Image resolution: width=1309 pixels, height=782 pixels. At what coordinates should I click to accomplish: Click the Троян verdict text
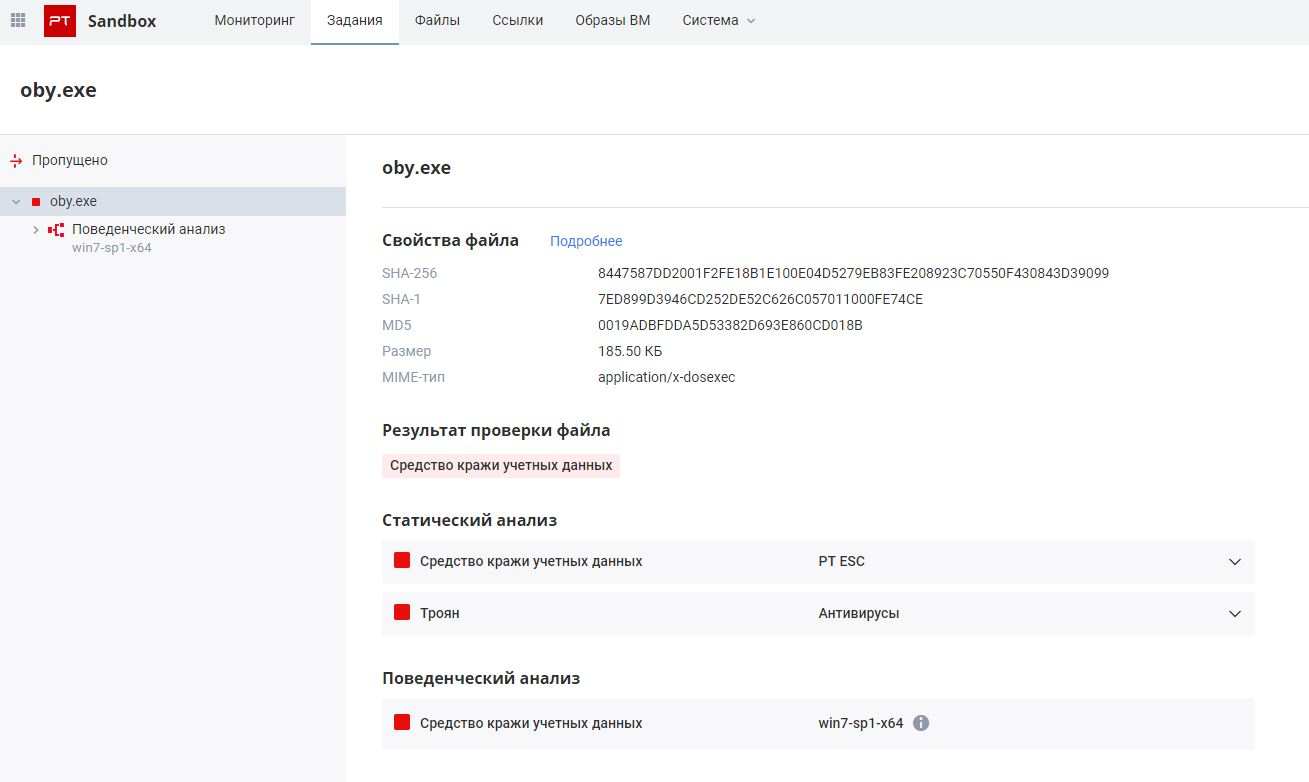tap(440, 613)
